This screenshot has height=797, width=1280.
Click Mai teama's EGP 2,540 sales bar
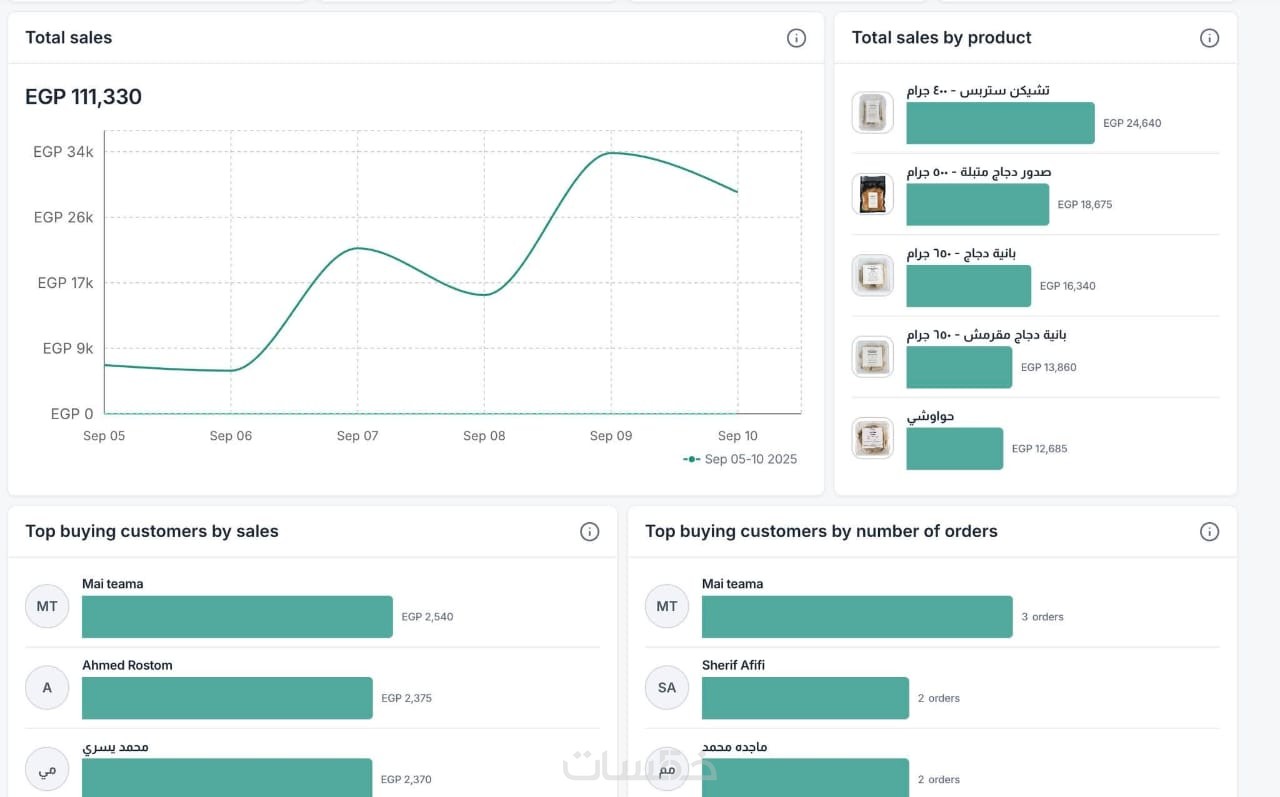click(x=237, y=617)
